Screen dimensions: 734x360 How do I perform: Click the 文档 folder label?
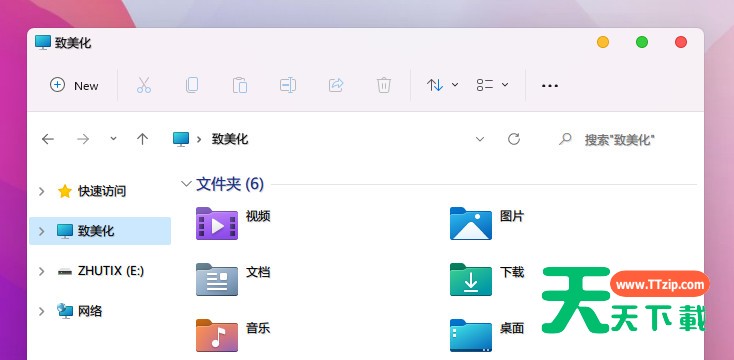[x=258, y=272]
